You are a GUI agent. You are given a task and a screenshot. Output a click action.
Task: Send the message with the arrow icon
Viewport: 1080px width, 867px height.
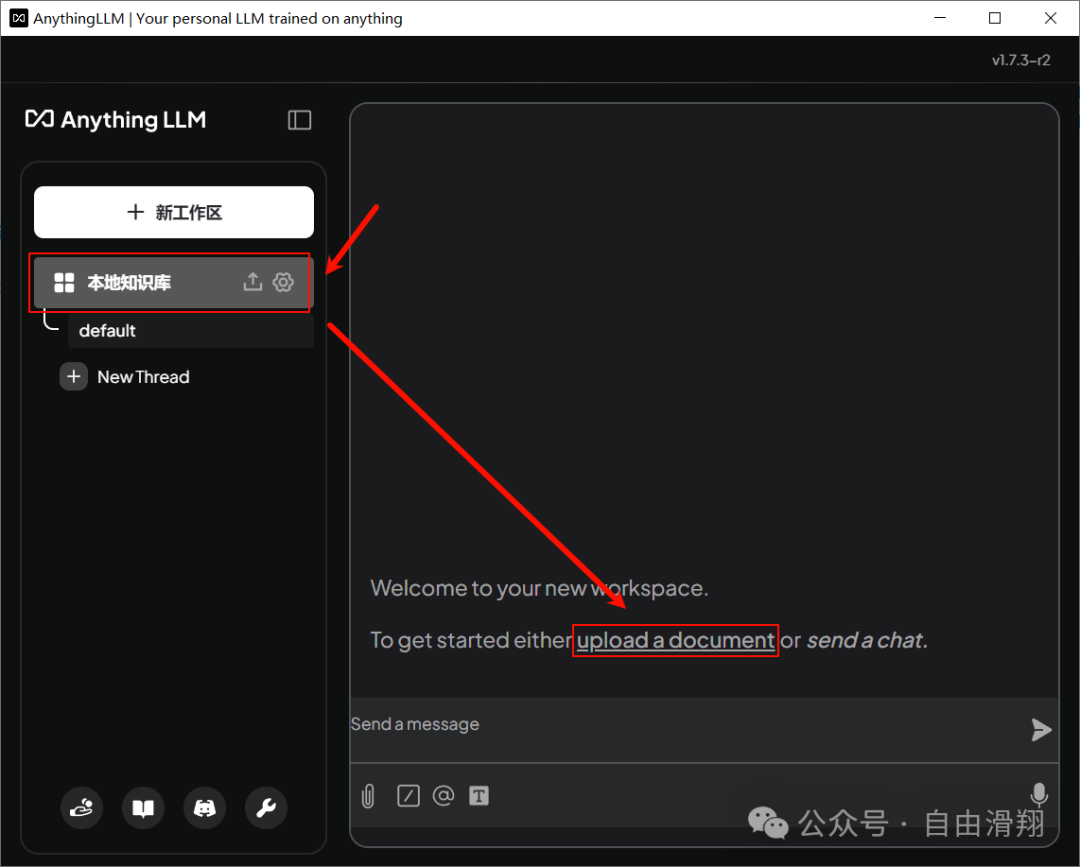1041,729
